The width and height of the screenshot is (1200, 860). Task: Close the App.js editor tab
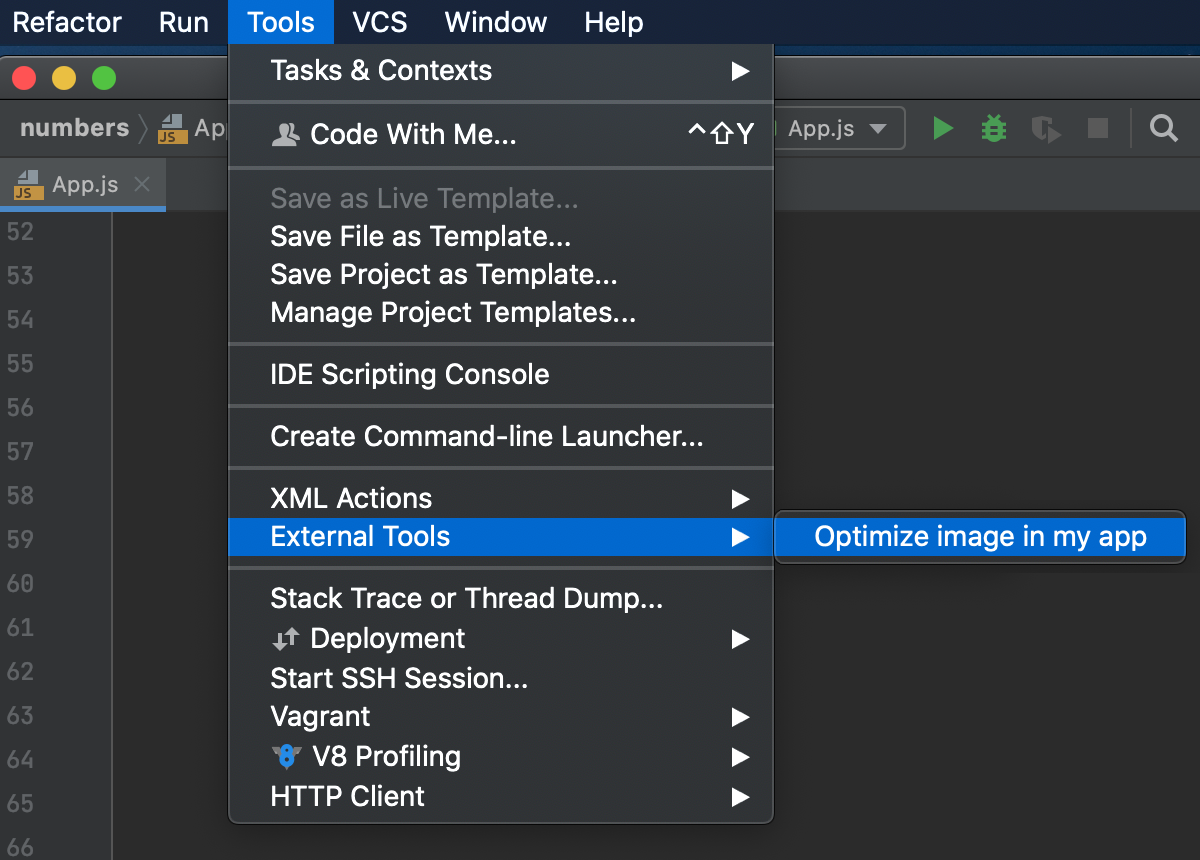[x=142, y=185]
